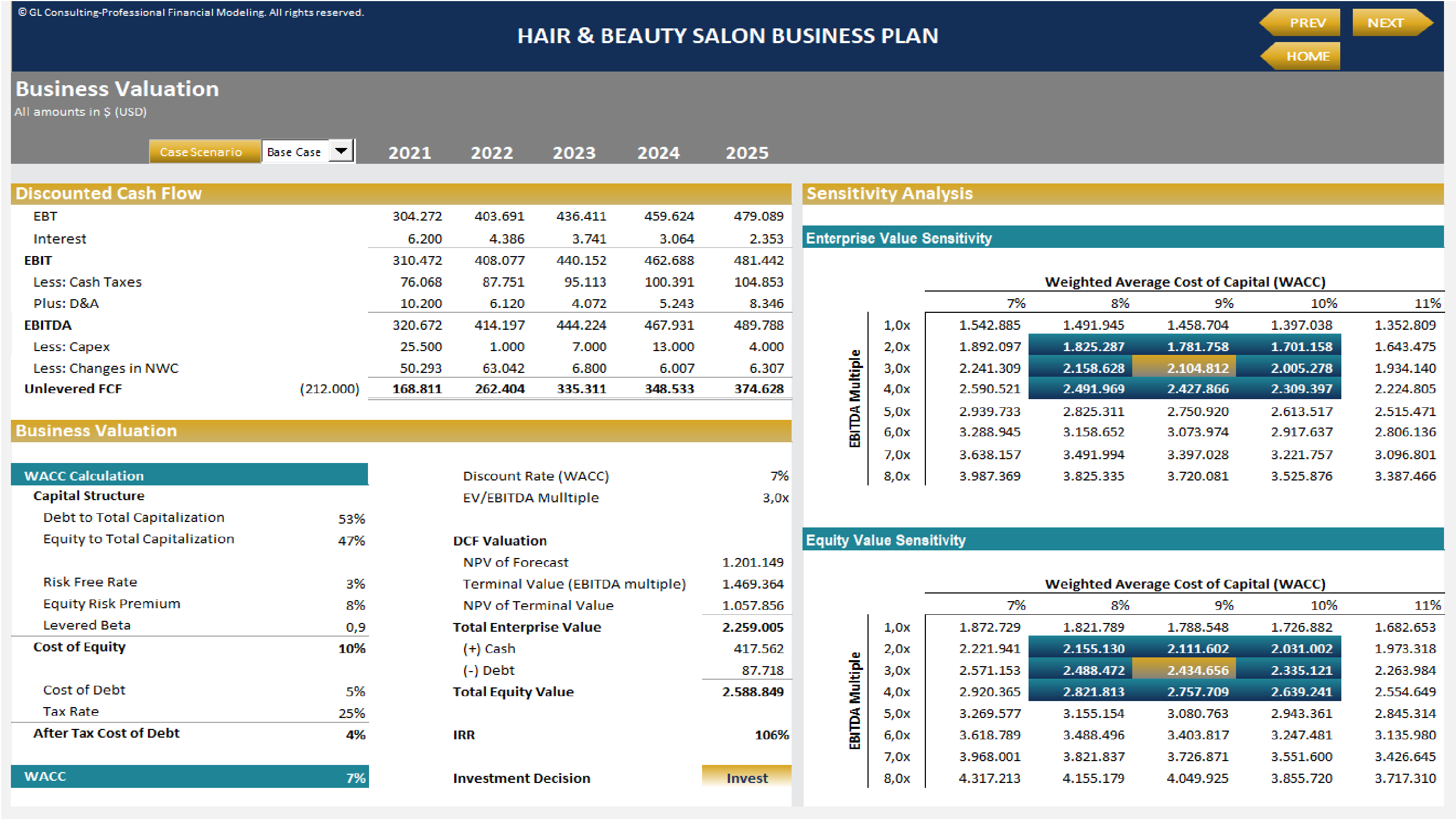Select Cash value 417.562
Image resolution: width=1456 pixels, height=819 pixels.
[x=758, y=648]
